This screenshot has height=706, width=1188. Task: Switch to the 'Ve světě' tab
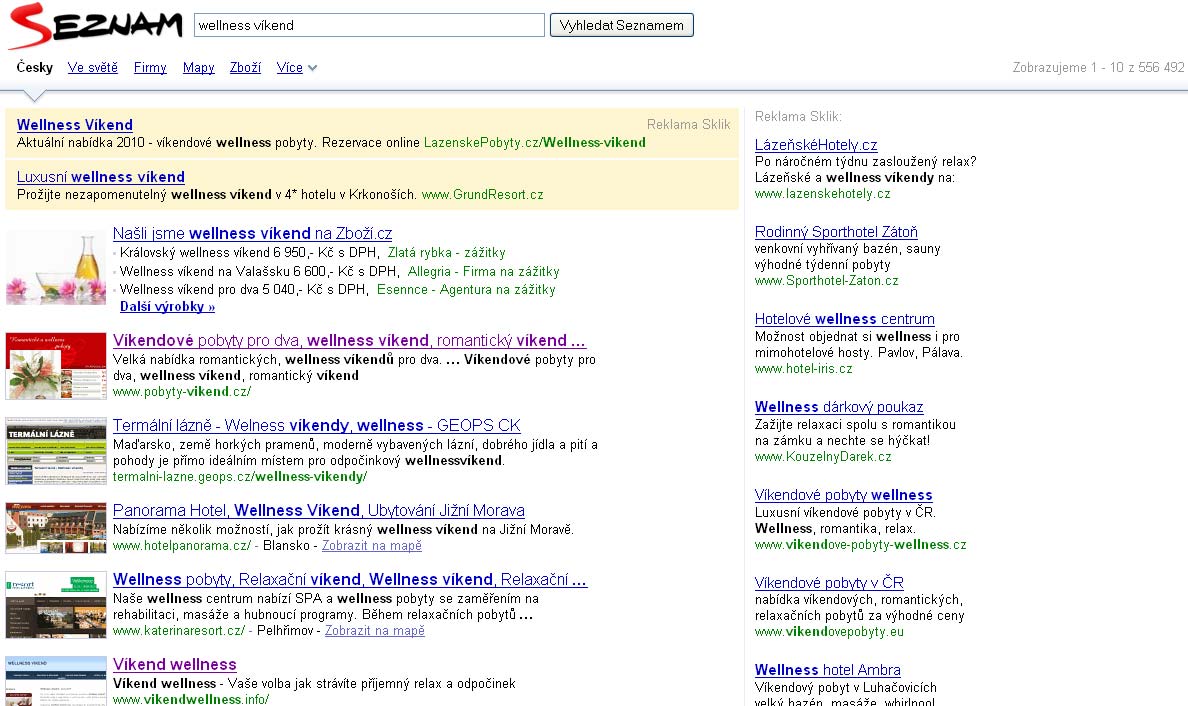click(x=92, y=67)
